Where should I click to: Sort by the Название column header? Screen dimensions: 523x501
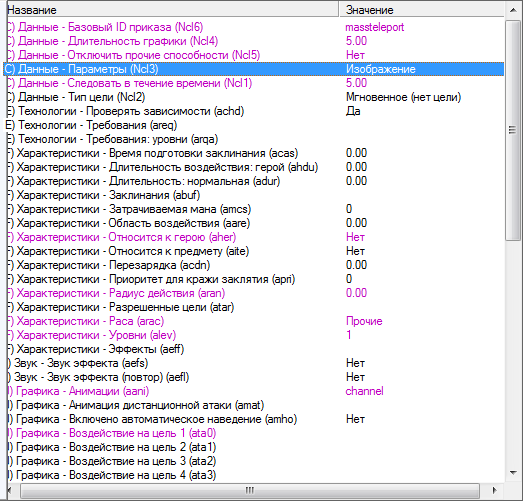pyautogui.click(x=172, y=10)
